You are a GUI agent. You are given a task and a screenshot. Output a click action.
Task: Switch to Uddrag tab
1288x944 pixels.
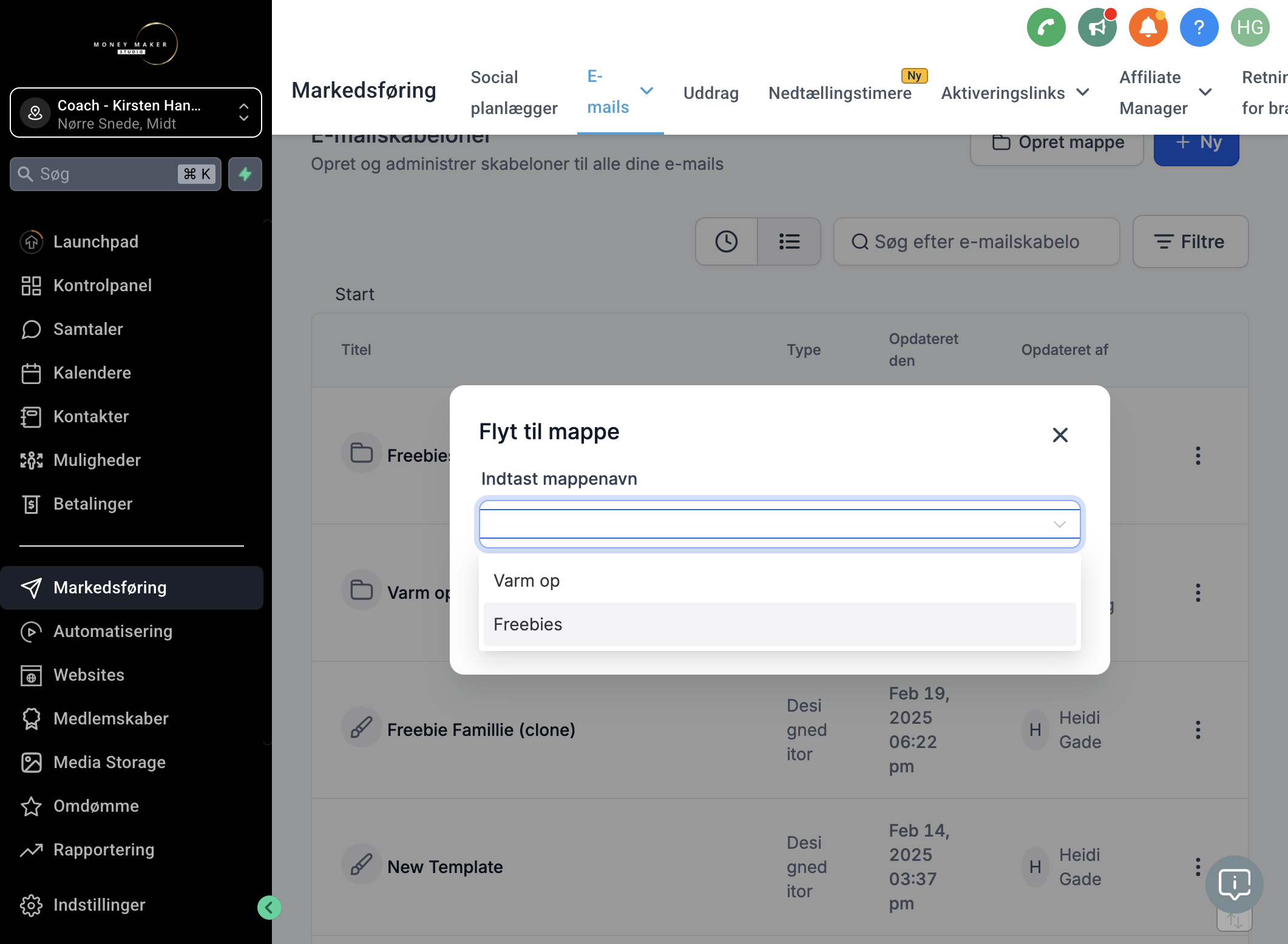coord(711,93)
